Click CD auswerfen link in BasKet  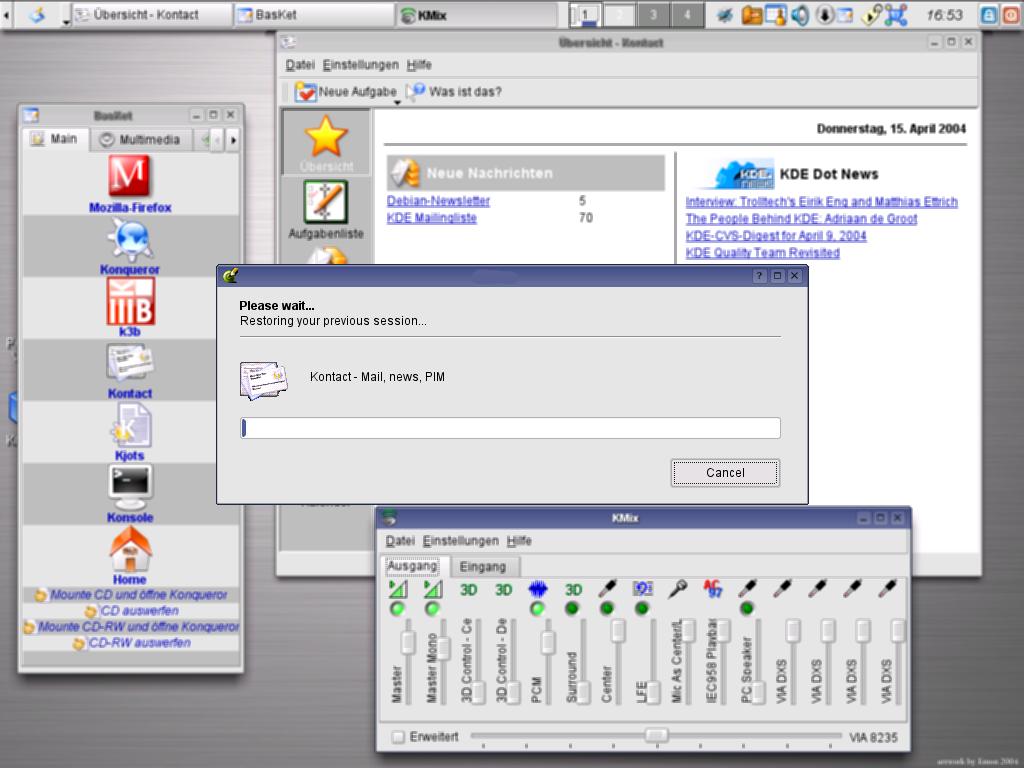click(x=139, y=611)
